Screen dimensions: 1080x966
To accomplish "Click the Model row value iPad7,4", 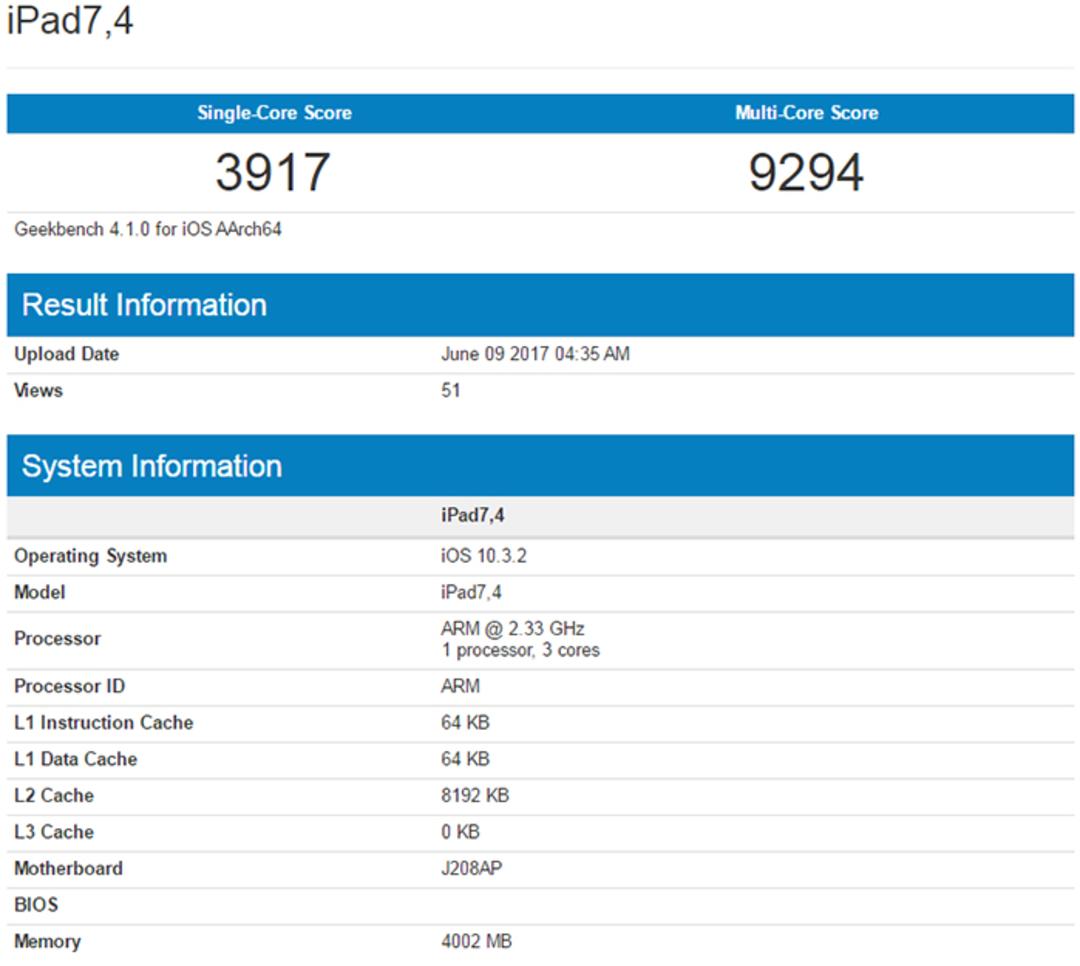I will coord(471,593).
